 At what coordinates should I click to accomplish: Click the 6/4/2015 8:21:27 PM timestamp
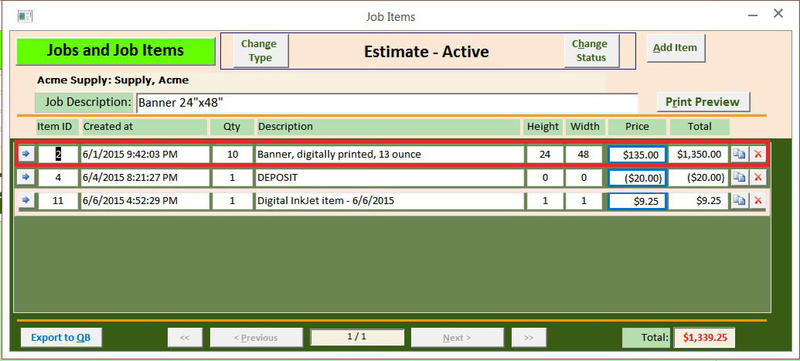pos(144,177)
